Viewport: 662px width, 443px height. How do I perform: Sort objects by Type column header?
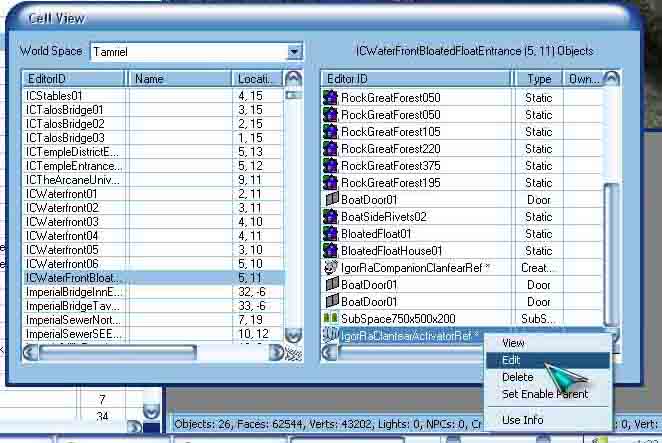(x=539, y=79)
